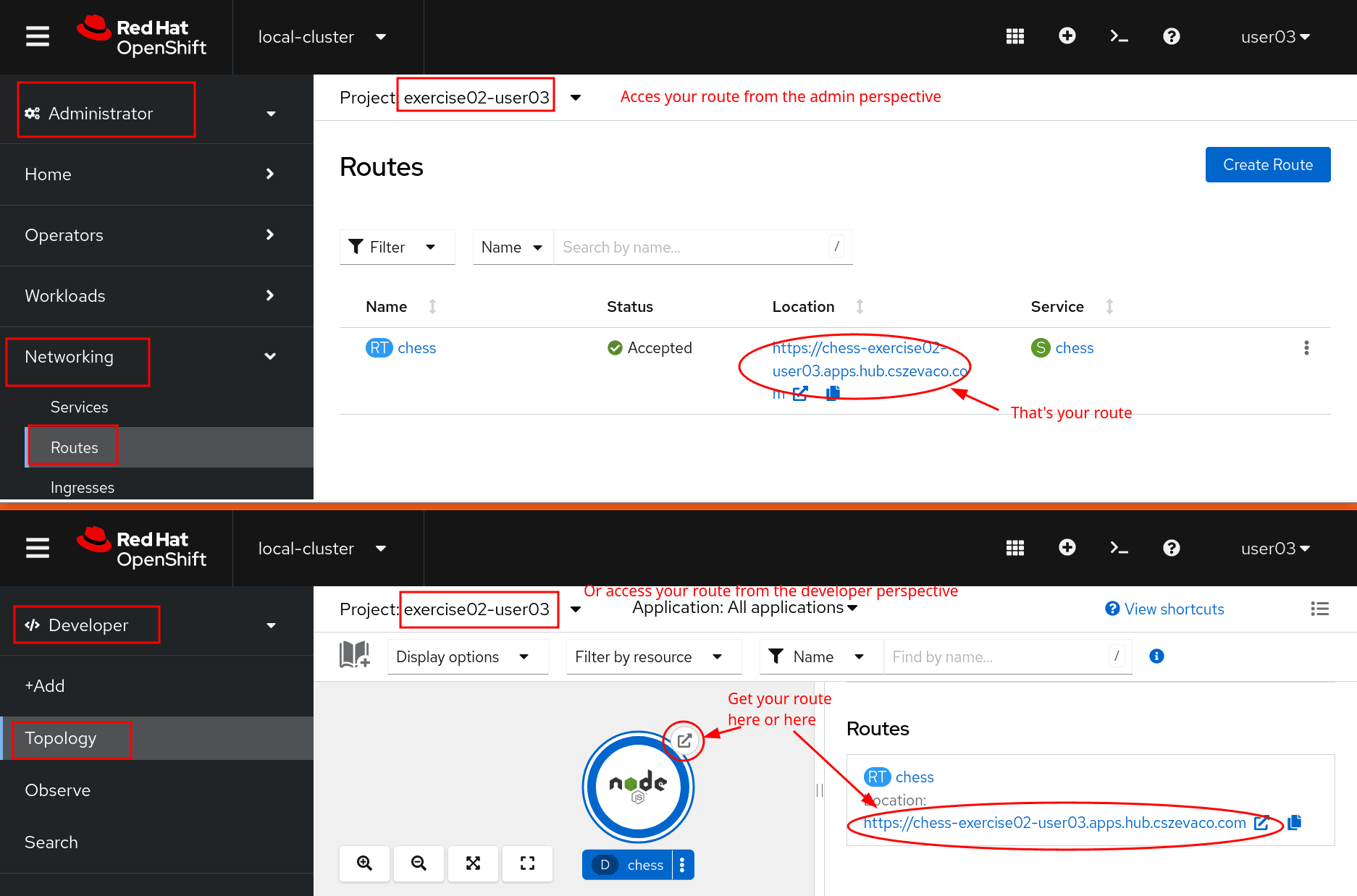Zoom out on topology view

(419, 863)
